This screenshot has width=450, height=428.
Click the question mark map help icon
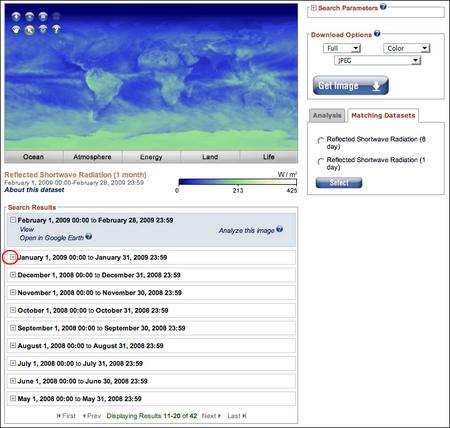point(56,29)
